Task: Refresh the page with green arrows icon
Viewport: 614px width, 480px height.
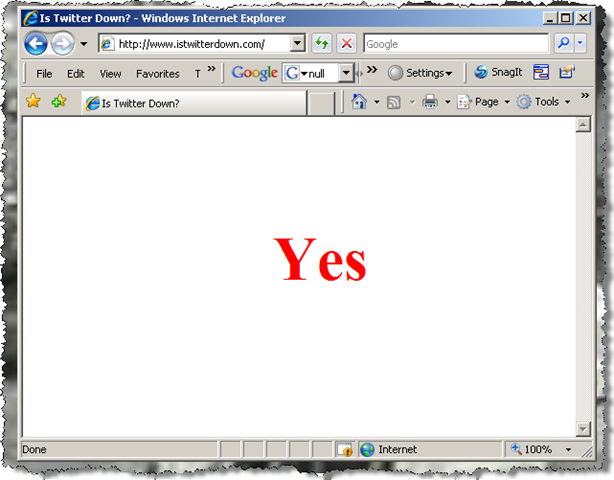Action: tap(321, 44)
